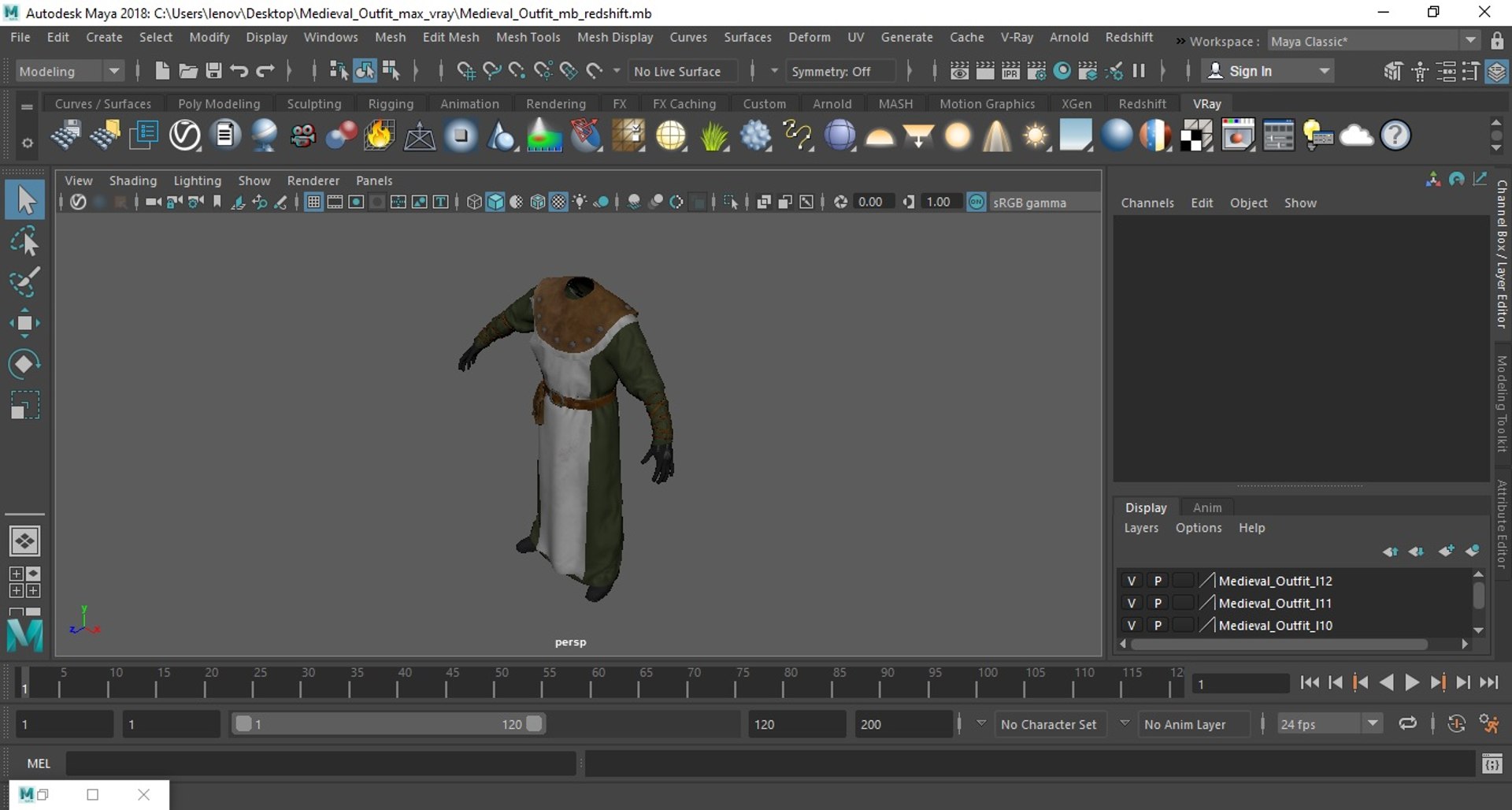The width and height of the screenshot is (1512, 810).
Task: Click the V-Ray sun light shelf icon
Action: pos(1036,136)
